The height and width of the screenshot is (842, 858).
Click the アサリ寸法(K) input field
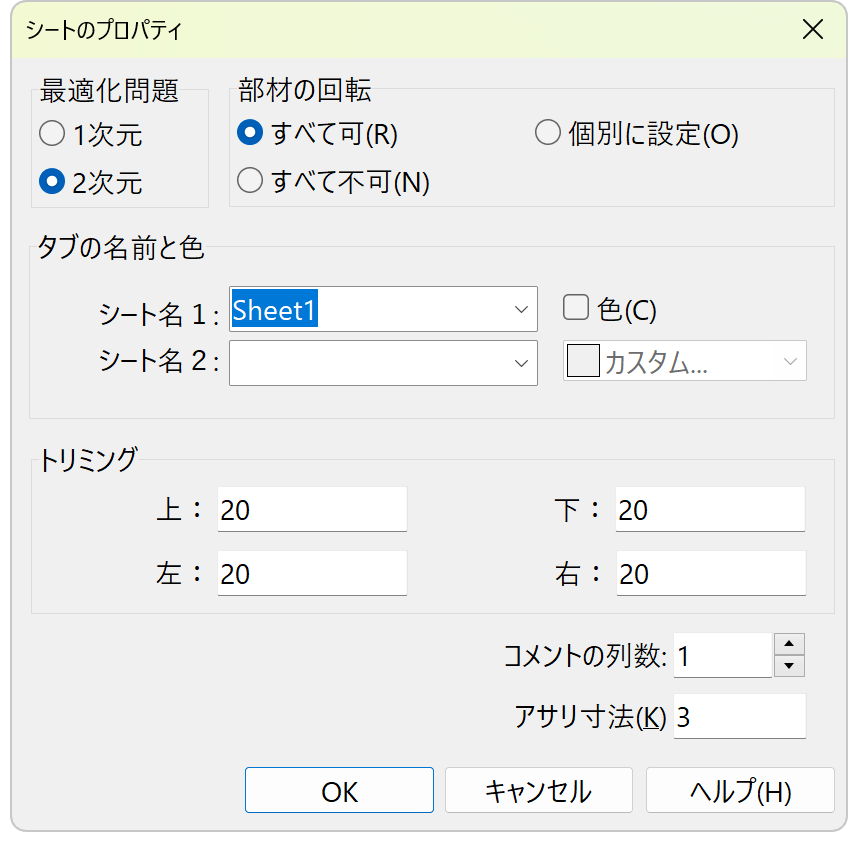tap(739, 717)
